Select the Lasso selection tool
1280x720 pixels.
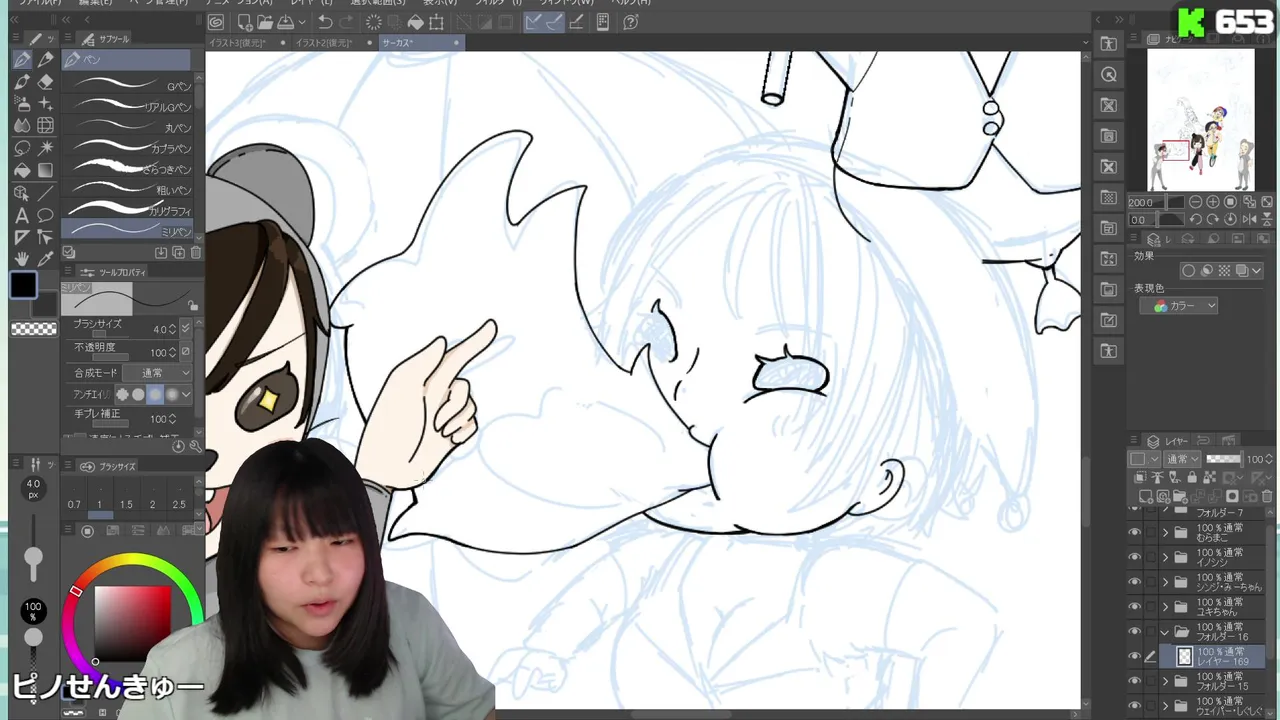click(x=22, y=148)
